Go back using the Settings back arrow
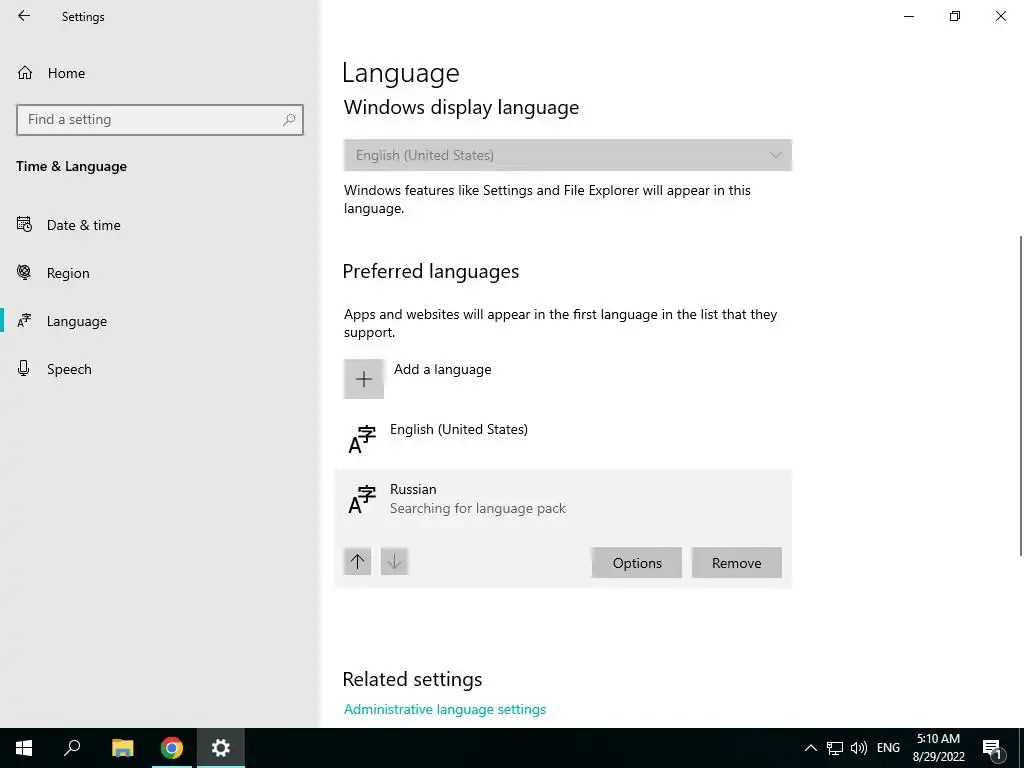 click(x=24, y=16)
